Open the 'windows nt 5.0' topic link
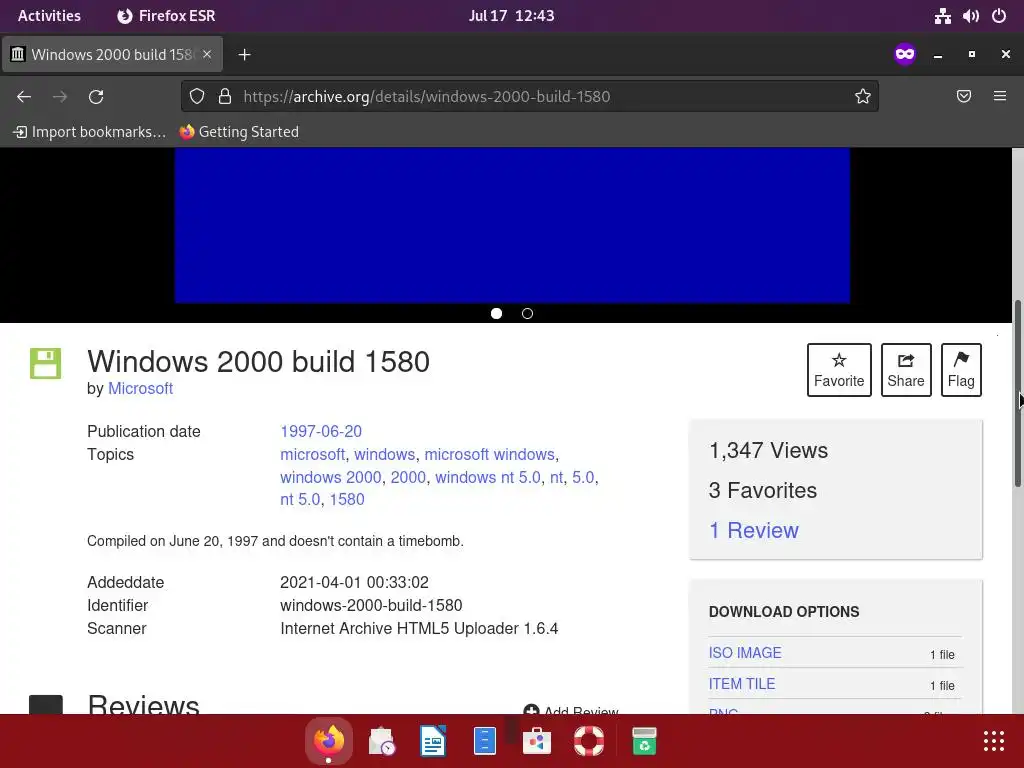The width and height of the screenshot is (1024, 768). [x=488, y=477]
